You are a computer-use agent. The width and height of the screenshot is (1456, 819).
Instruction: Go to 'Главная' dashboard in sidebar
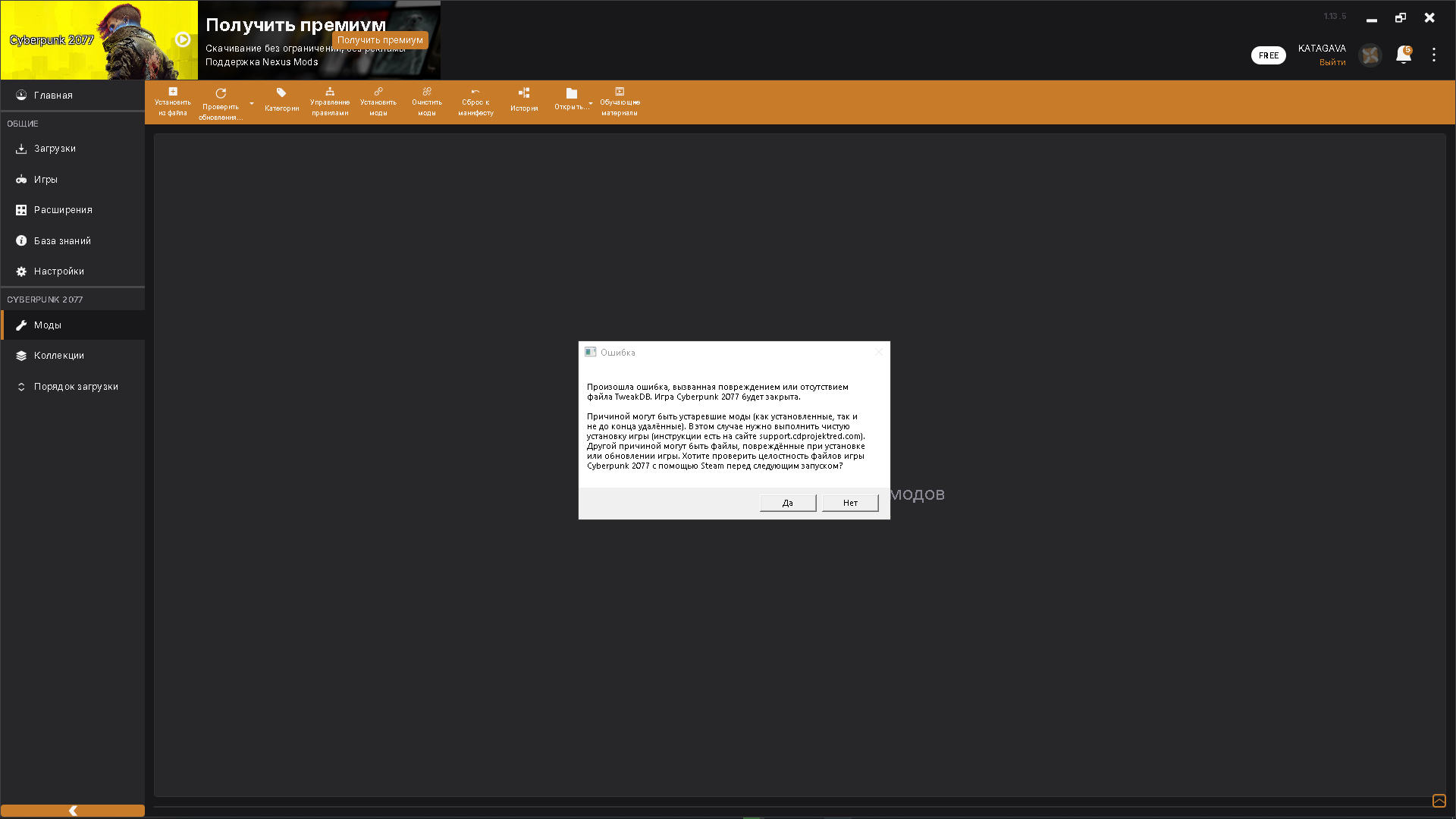tap(73, 96)
